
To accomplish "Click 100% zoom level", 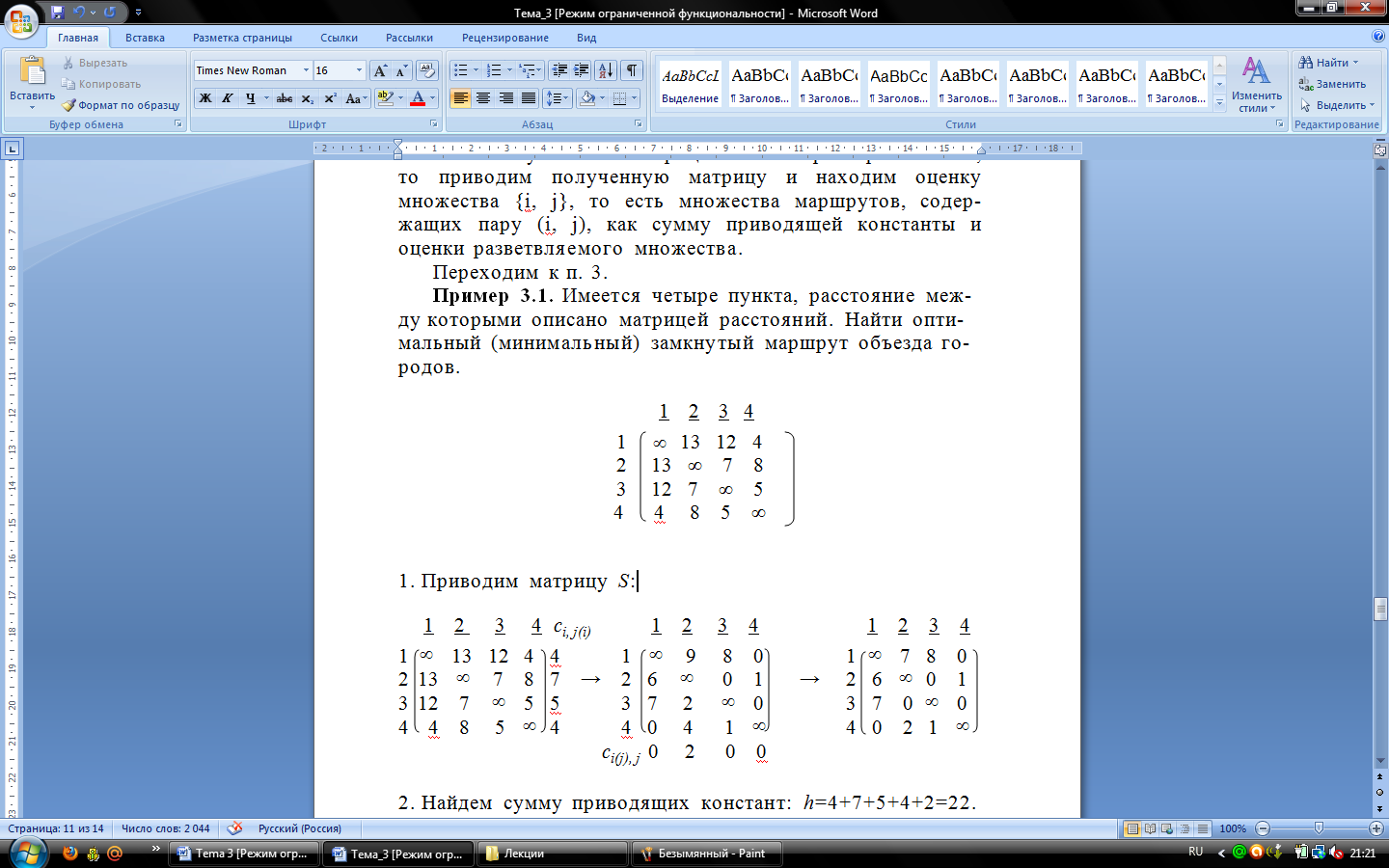I will [1233, 828].
